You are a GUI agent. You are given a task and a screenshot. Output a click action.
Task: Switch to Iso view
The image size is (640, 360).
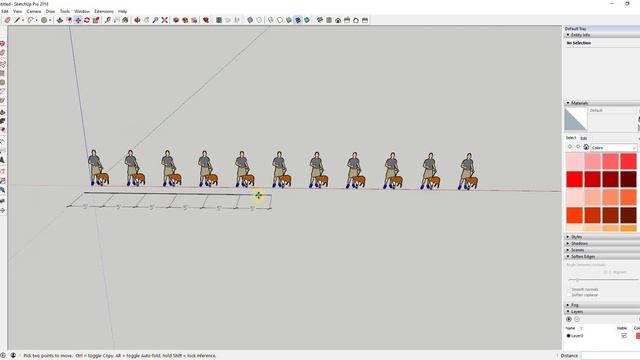(x=320, y=20)
